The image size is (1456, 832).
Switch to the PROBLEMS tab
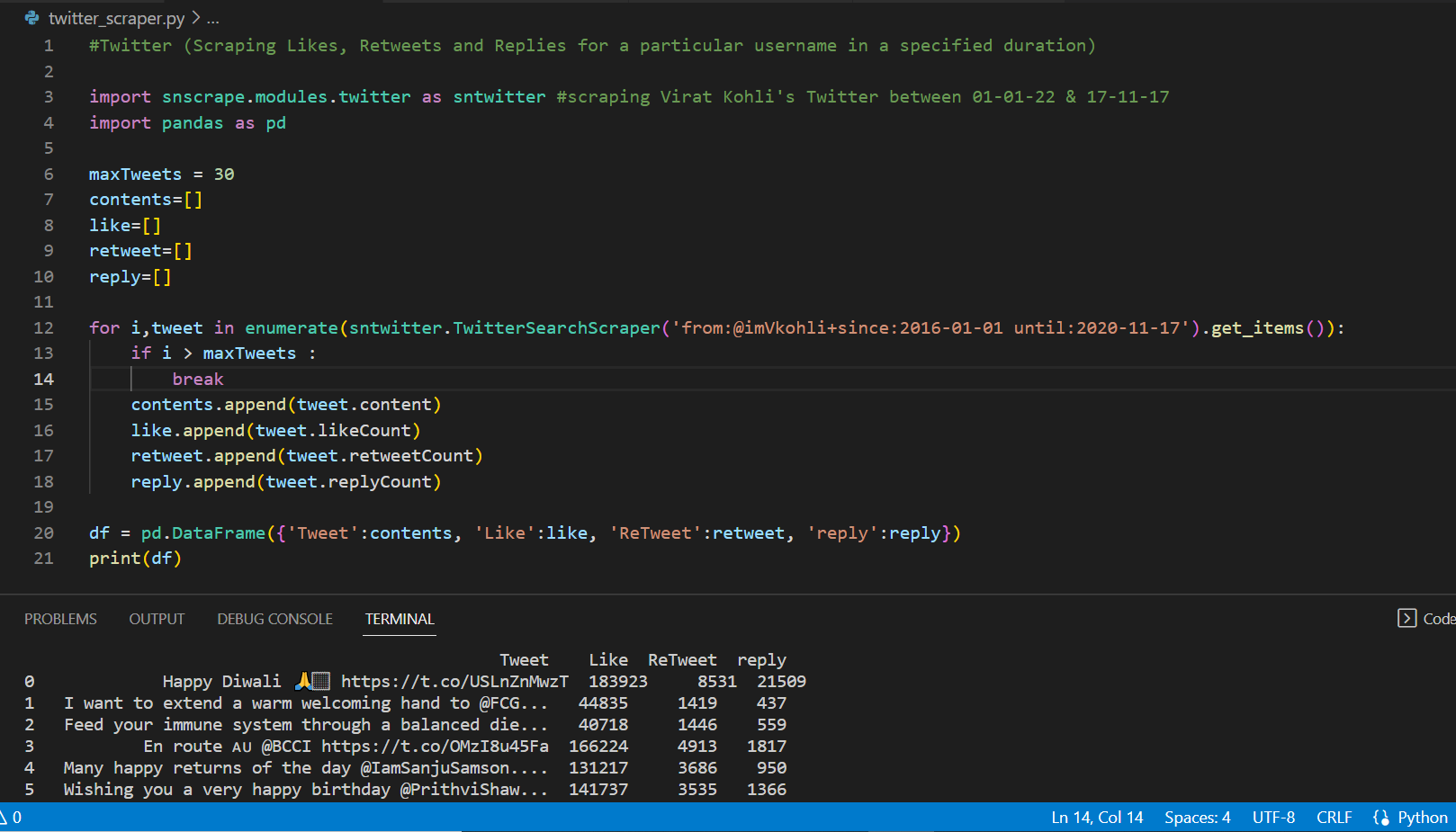(60, 619)
